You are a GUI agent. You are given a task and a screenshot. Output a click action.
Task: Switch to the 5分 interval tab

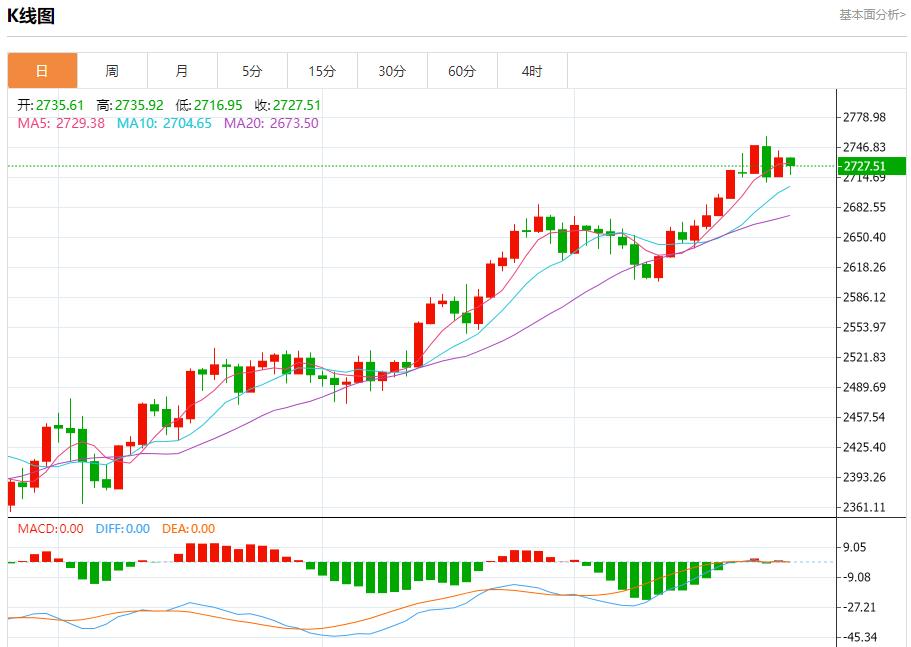(252, 71)
